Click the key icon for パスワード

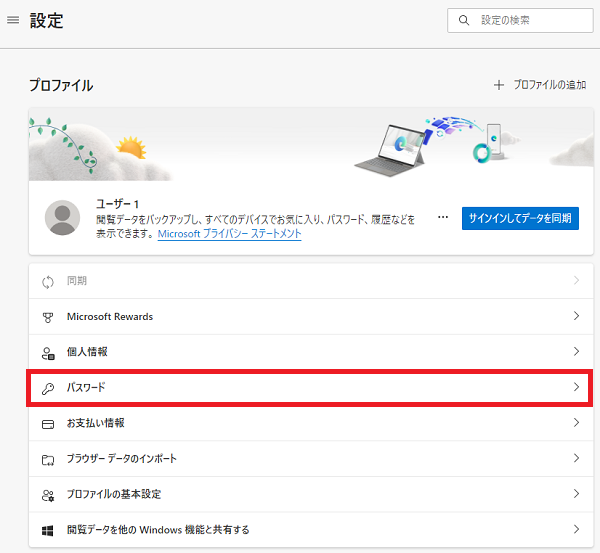click(x=48, y=388)
